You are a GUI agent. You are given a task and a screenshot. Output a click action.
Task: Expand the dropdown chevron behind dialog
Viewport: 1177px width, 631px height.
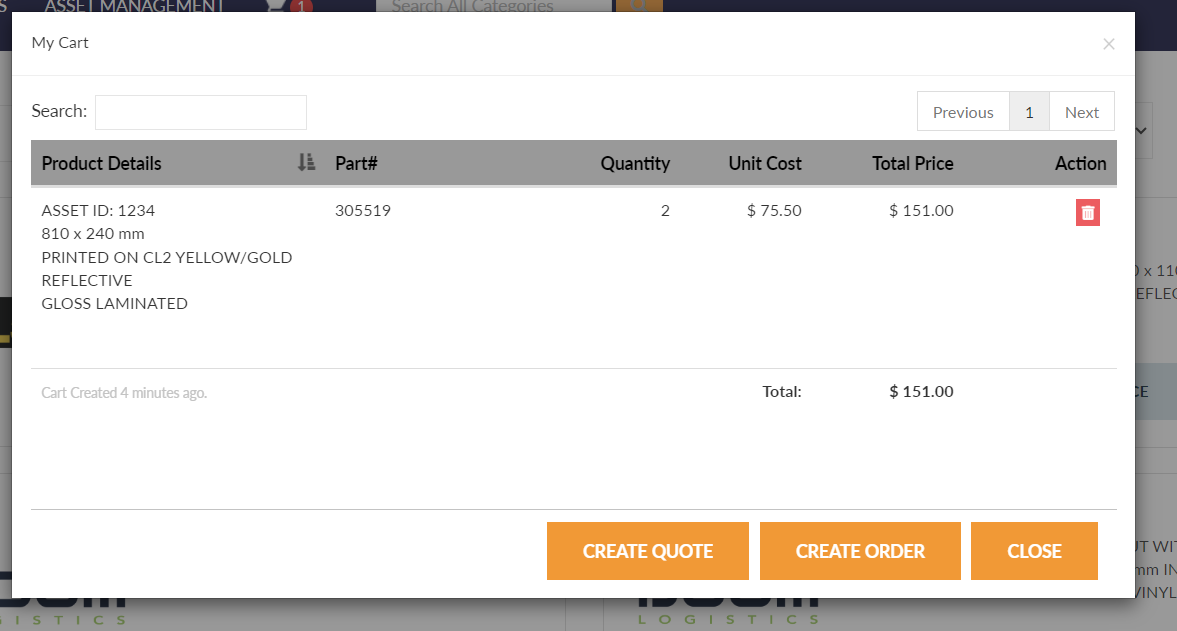pos(1142,131)
